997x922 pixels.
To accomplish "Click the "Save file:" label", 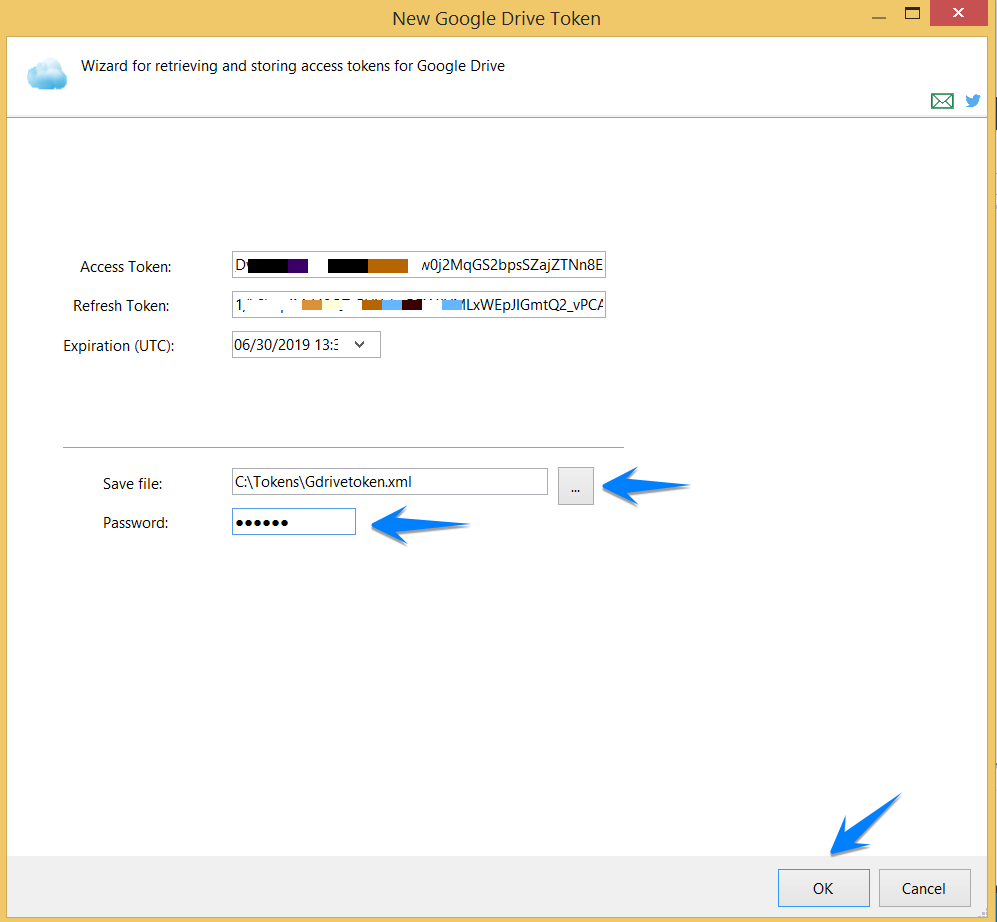I will click(132, 484).
